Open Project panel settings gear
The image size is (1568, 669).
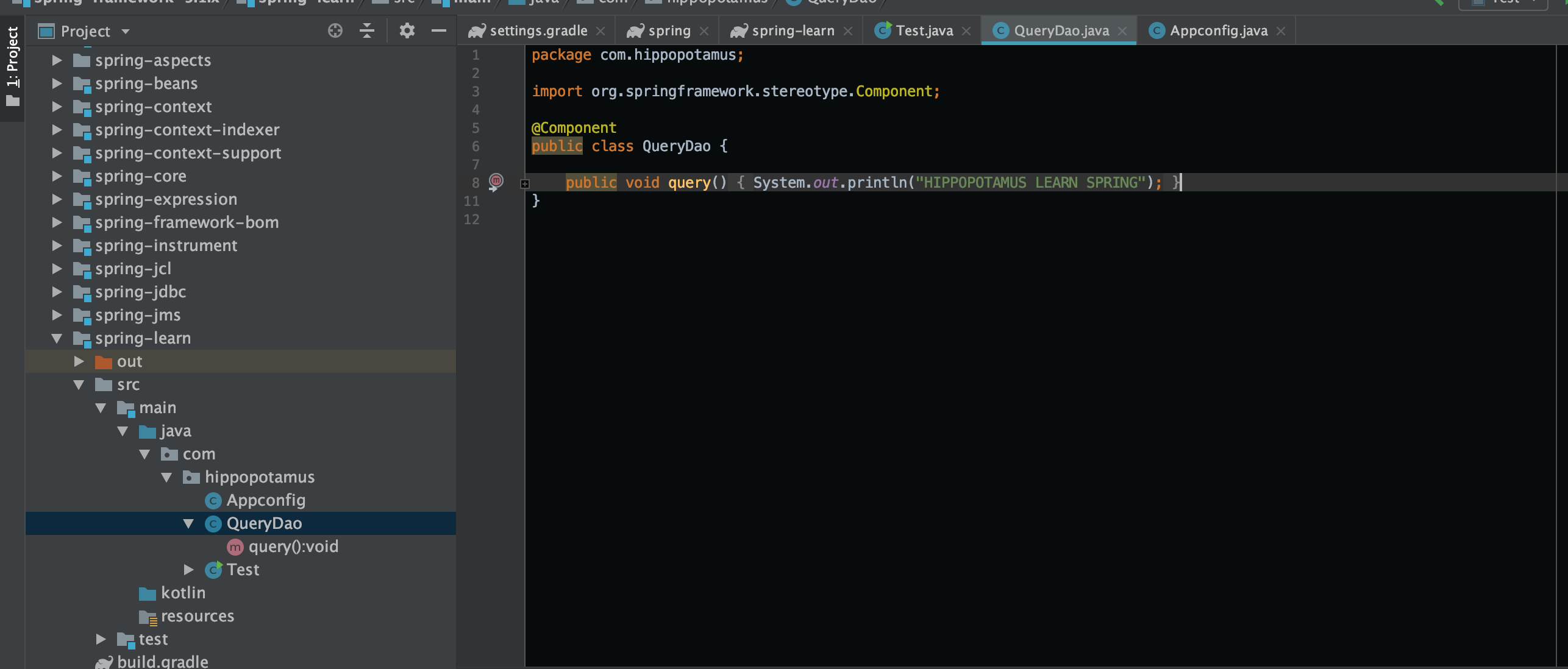[407, 30]
